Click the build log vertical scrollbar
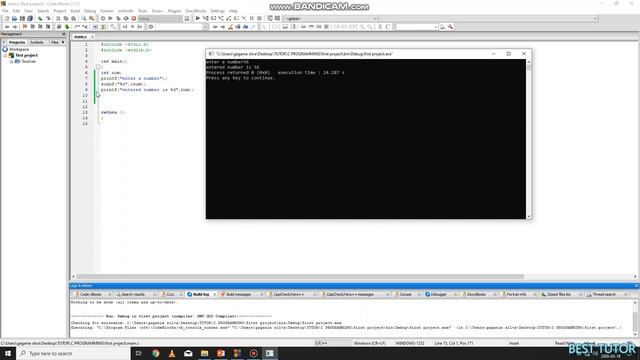 635,318
